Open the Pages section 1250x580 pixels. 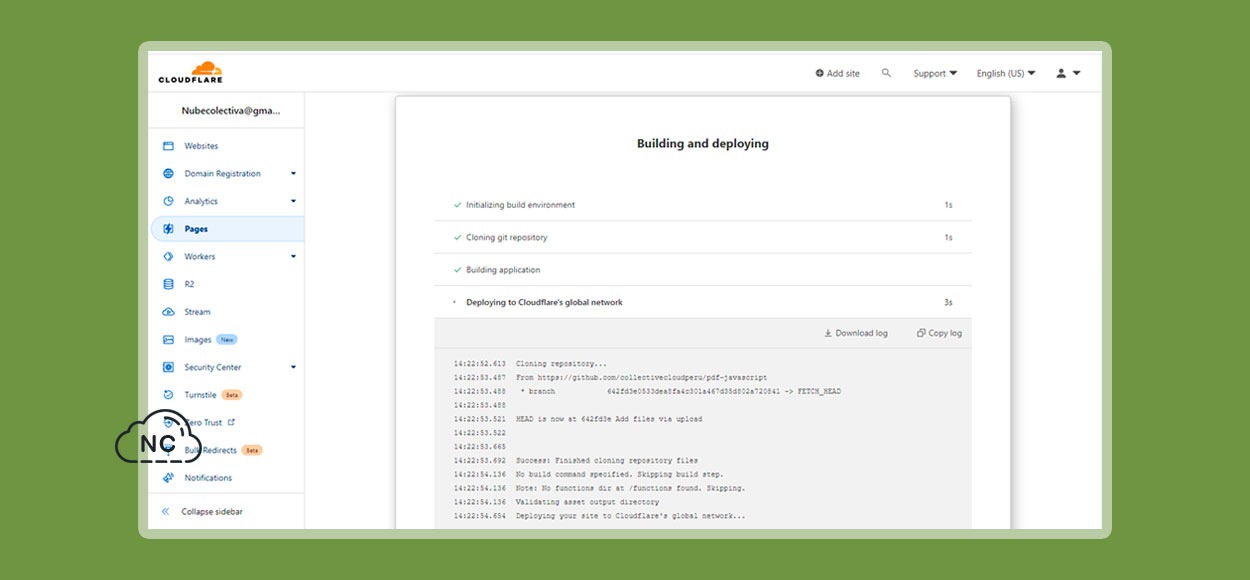click(x=227, y=229)
